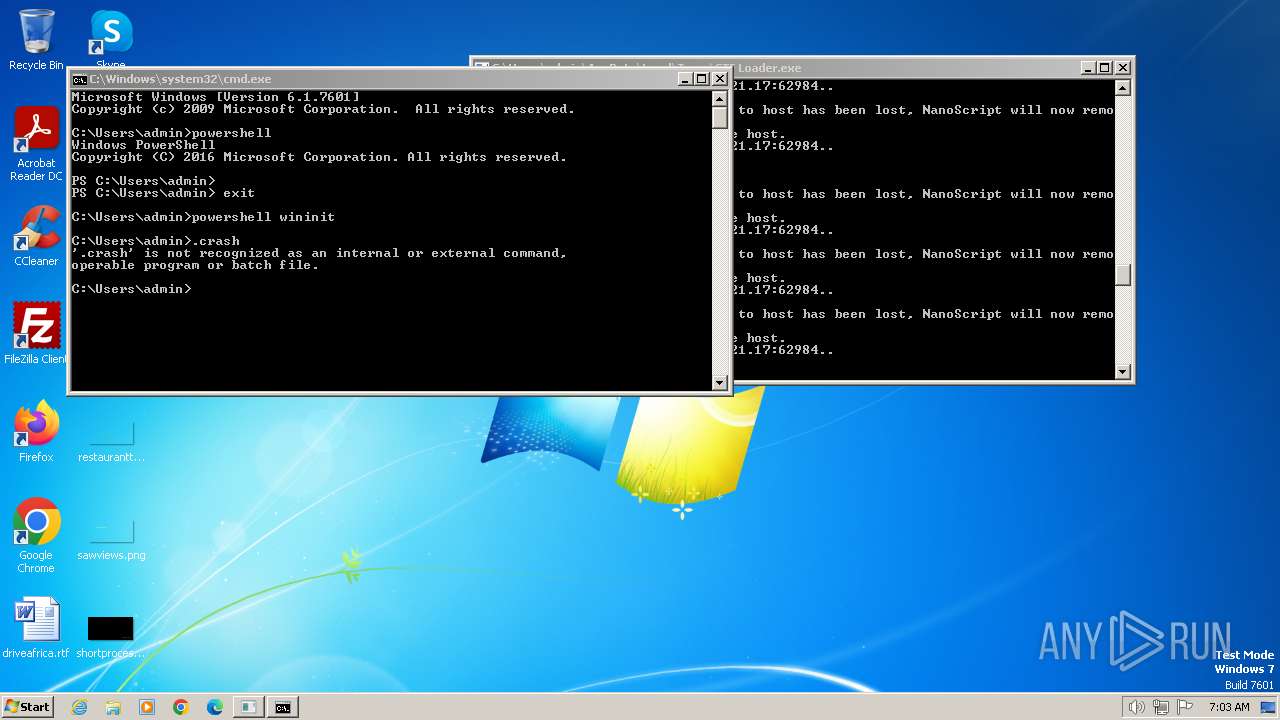The height and width of the screenshot is (720, 1280).
Task: Maximize the Loader.exe window
Action: click(1105, 68)
